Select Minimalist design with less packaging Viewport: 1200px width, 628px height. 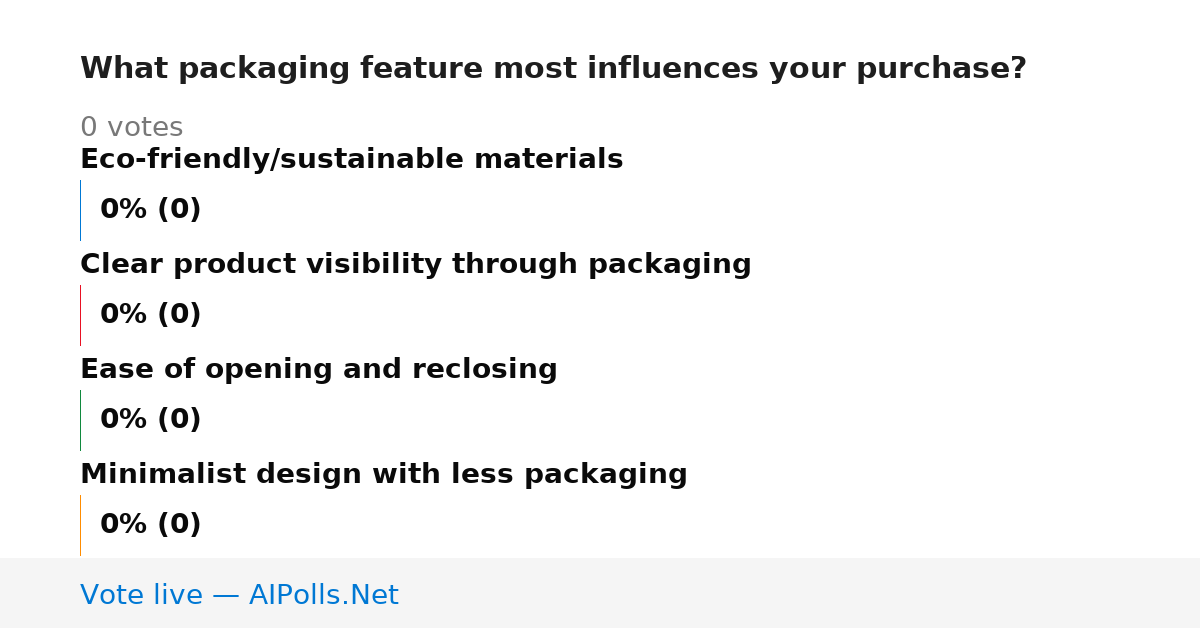tap(383, 475)
